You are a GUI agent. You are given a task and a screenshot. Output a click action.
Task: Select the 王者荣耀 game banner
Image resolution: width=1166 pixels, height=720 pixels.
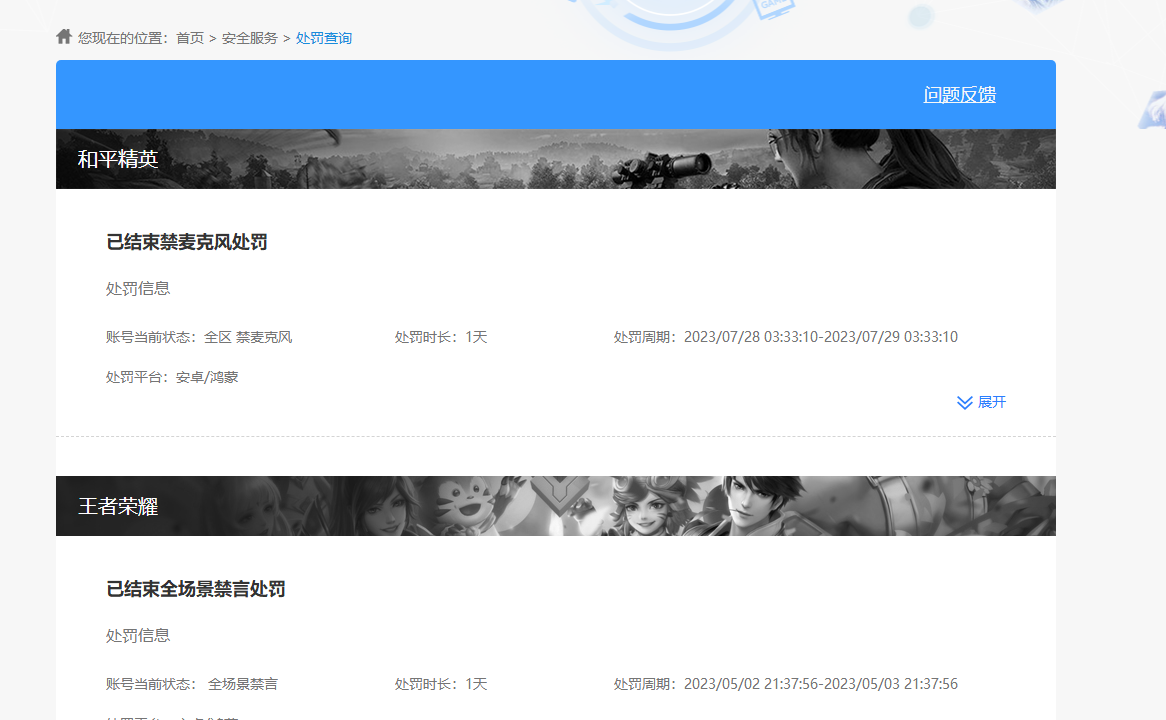556,506
